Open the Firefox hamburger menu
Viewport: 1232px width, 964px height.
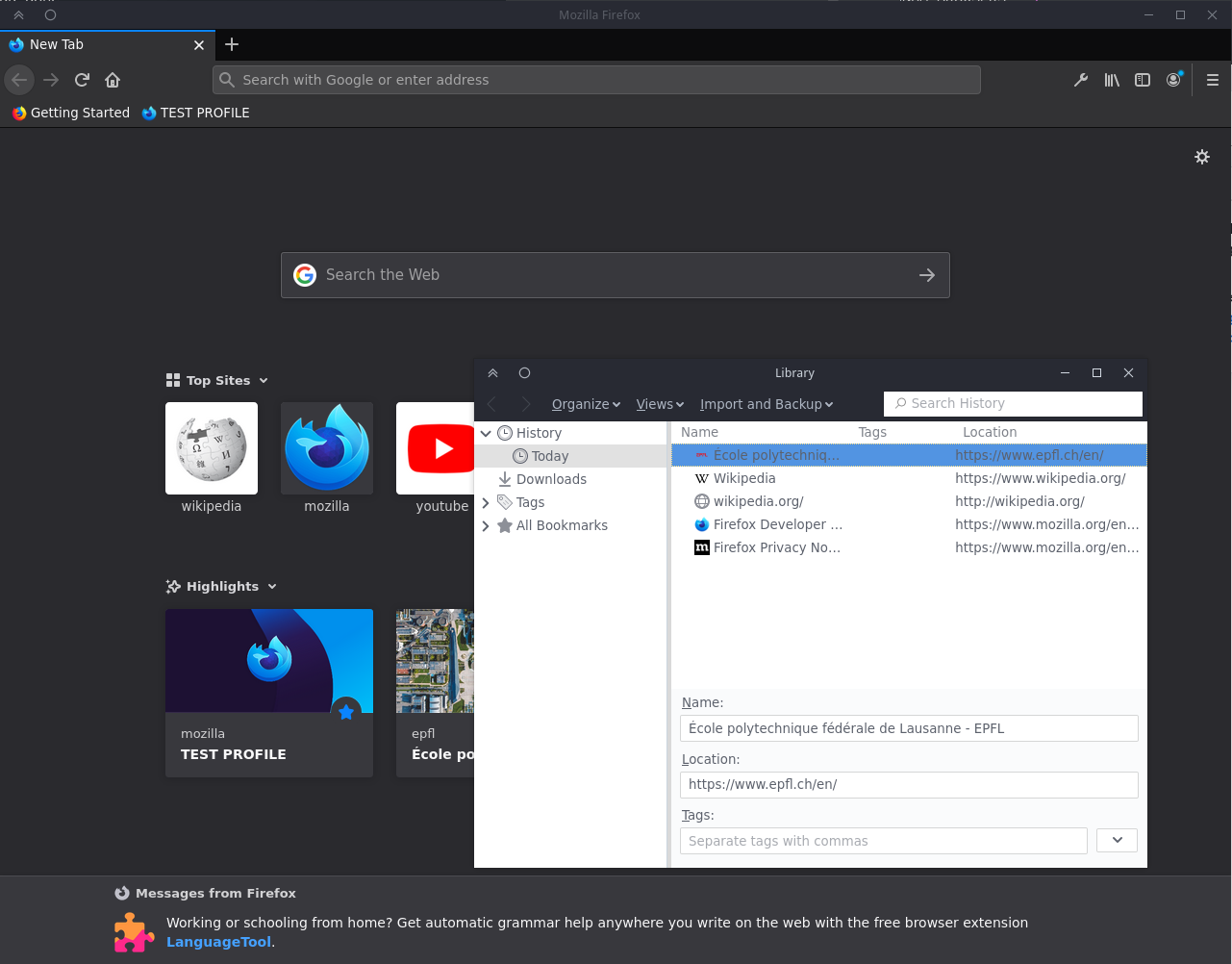pos(1213,80)
